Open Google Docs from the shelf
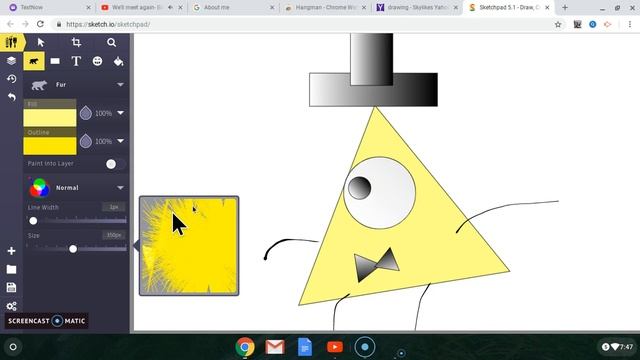Screen dimensions: 640x360 (305, 347)
